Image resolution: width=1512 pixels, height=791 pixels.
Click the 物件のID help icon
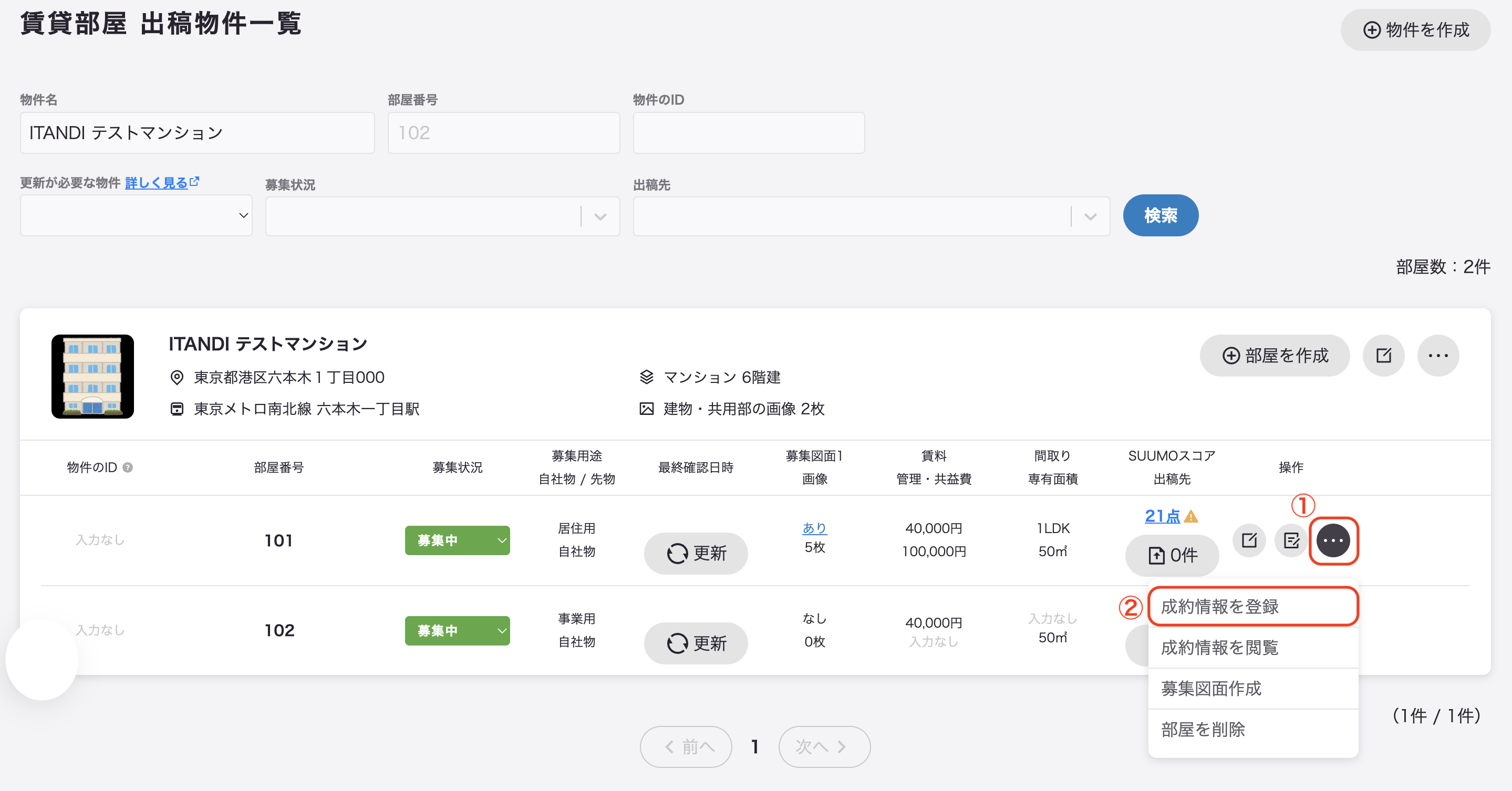pos(127,467)
